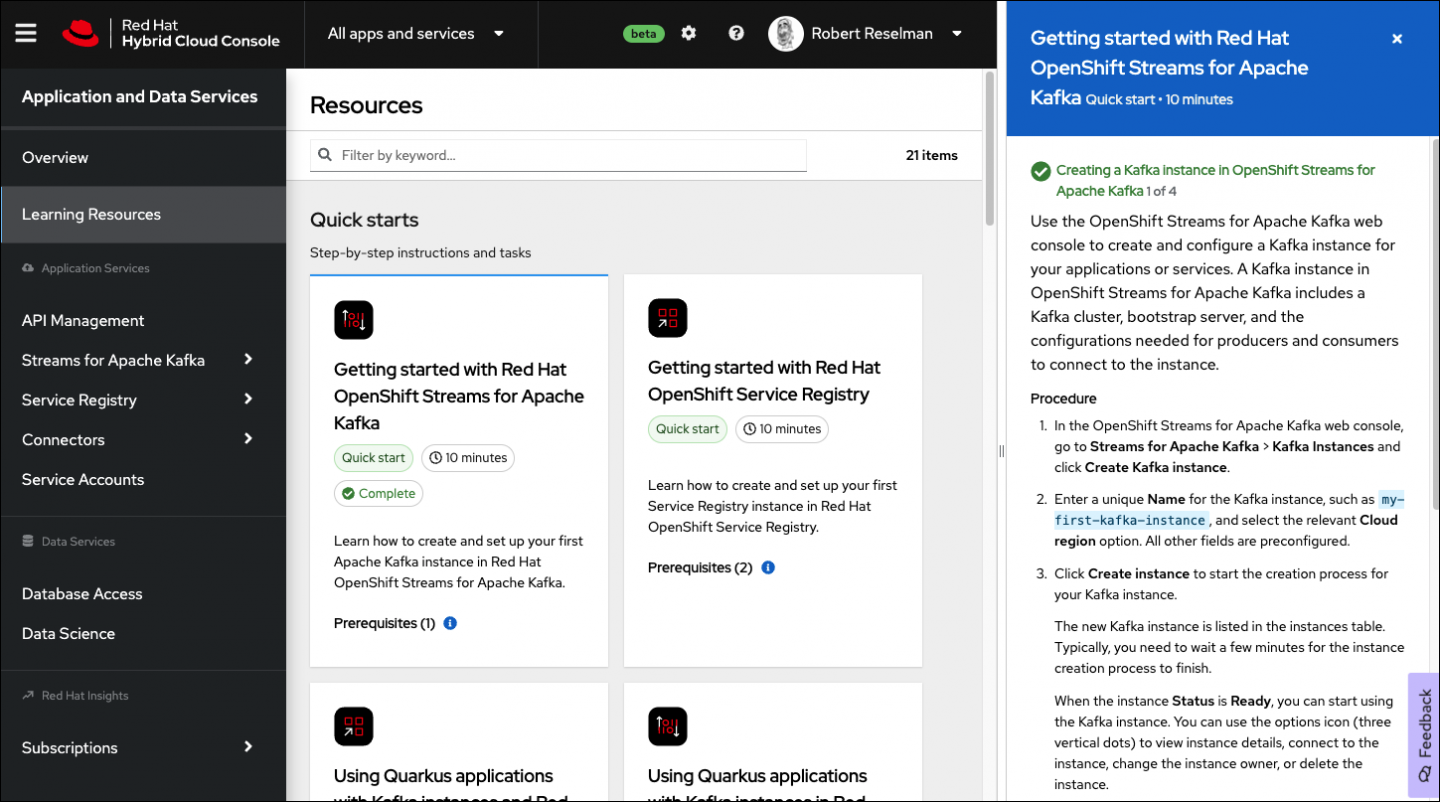Click the green check icon of the completed task

pos(1040,171)
